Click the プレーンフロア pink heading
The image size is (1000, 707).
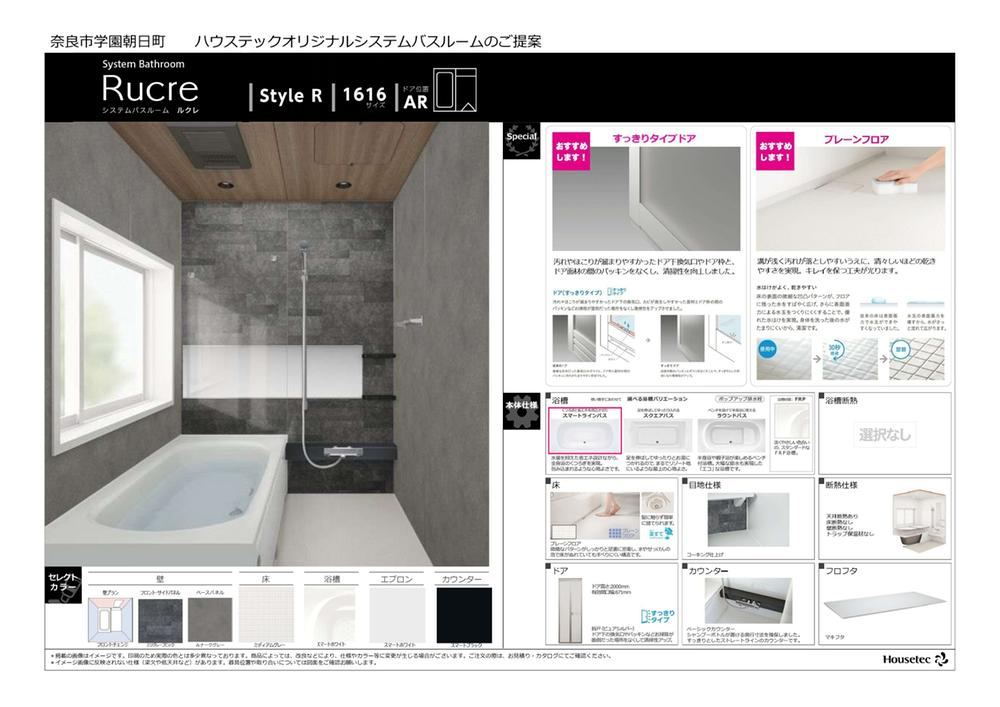[856, 139]
